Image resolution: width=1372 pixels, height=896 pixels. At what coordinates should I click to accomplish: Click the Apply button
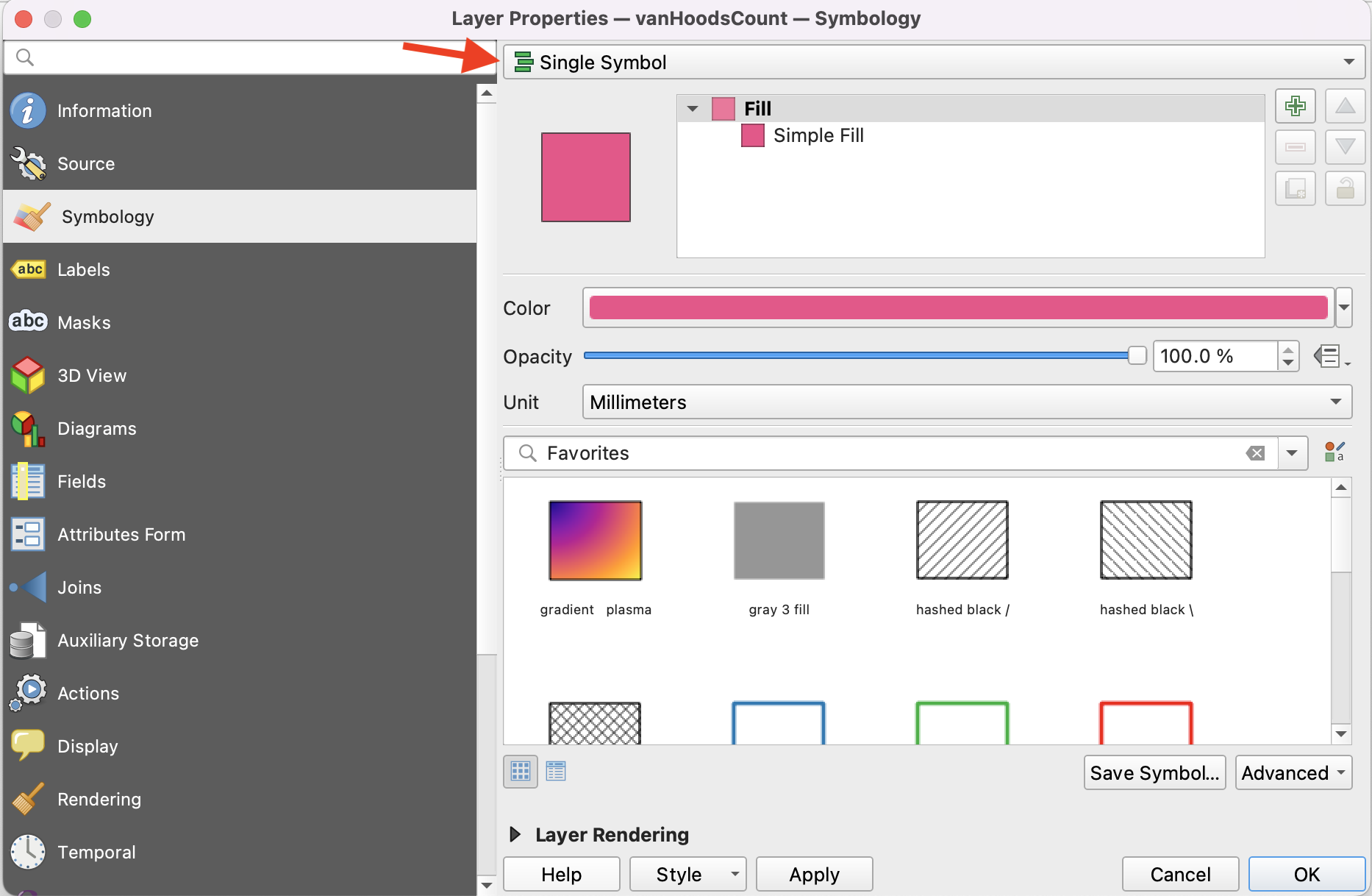click(814, 875)
